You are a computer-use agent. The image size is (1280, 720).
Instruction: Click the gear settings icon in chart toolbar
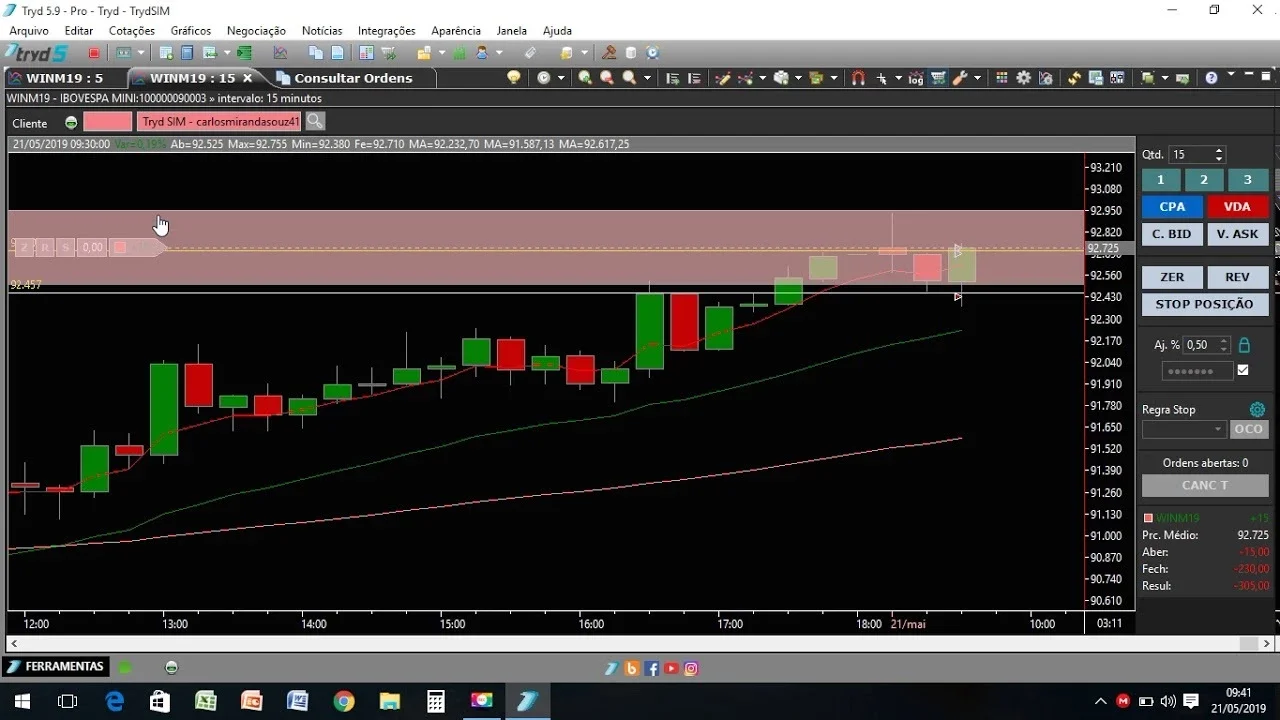[x=1024, y=77]
